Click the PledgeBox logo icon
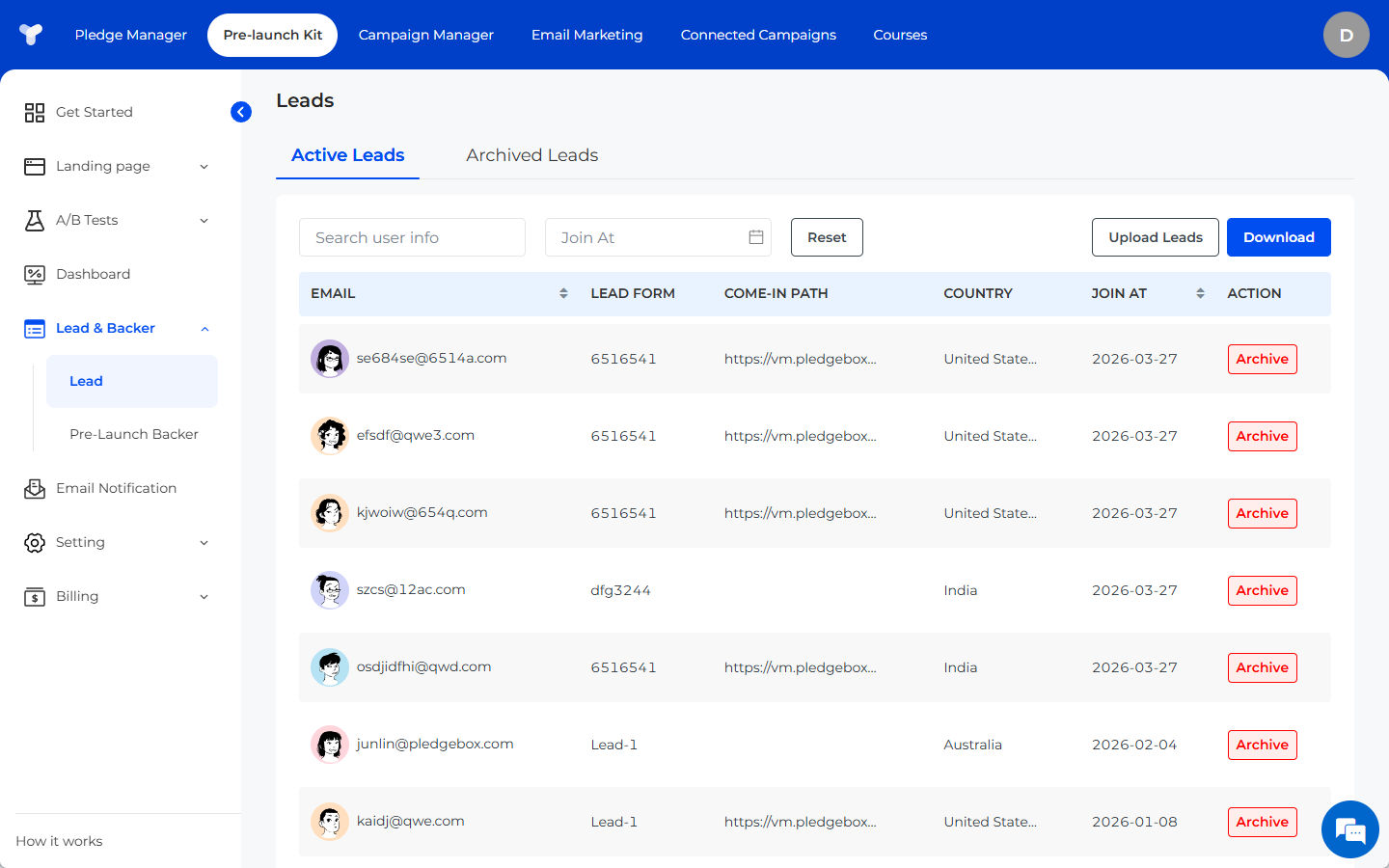 (x=31, y=35)
